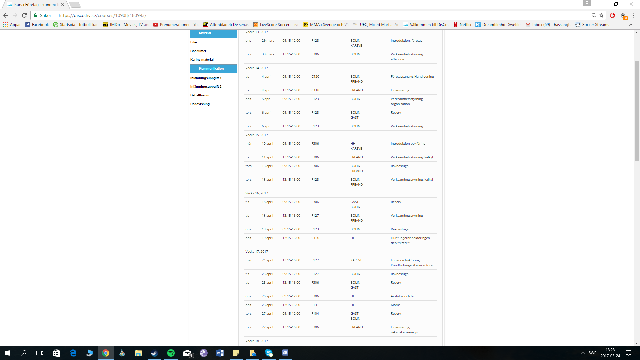
Task: Open Chrome's three-dot menu
Action: click(x=633, y=16)
